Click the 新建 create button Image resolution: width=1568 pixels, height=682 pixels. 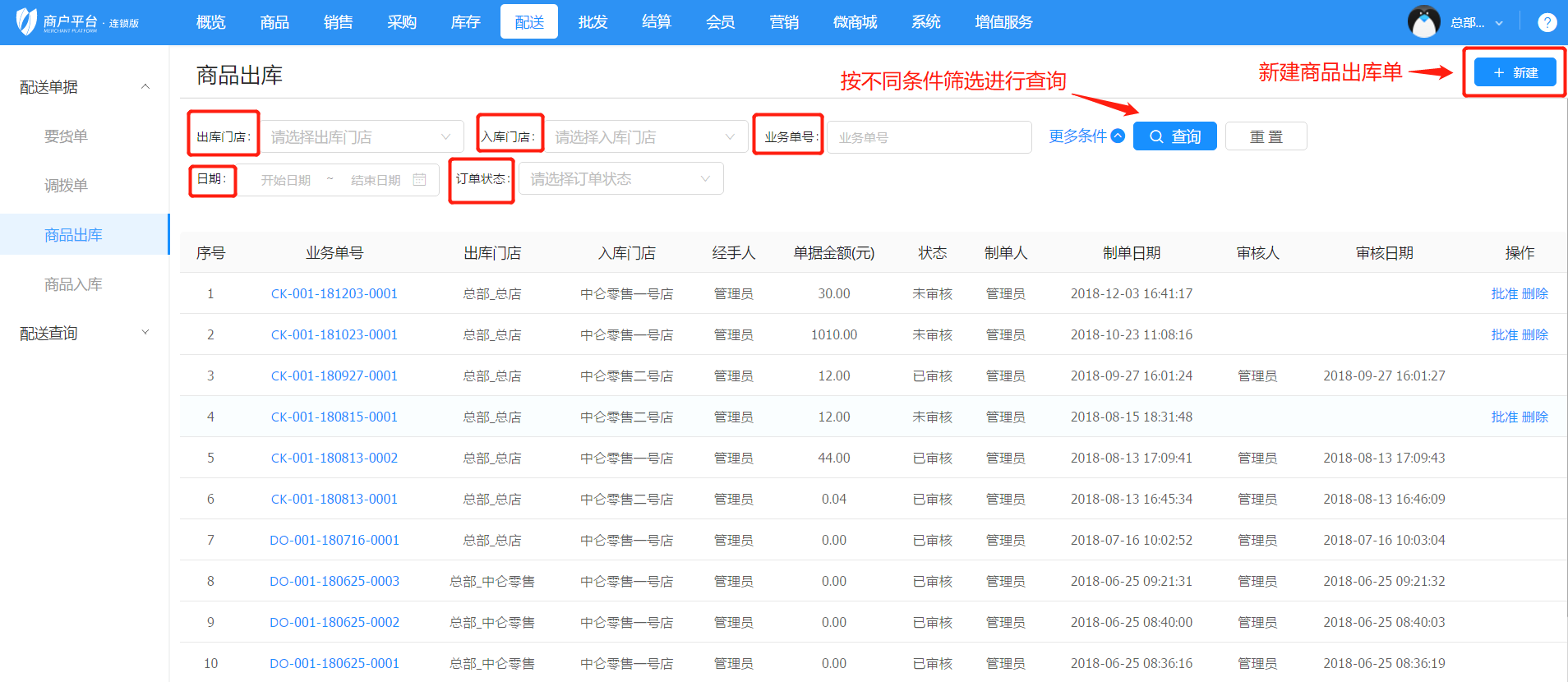click(1515, 72)
